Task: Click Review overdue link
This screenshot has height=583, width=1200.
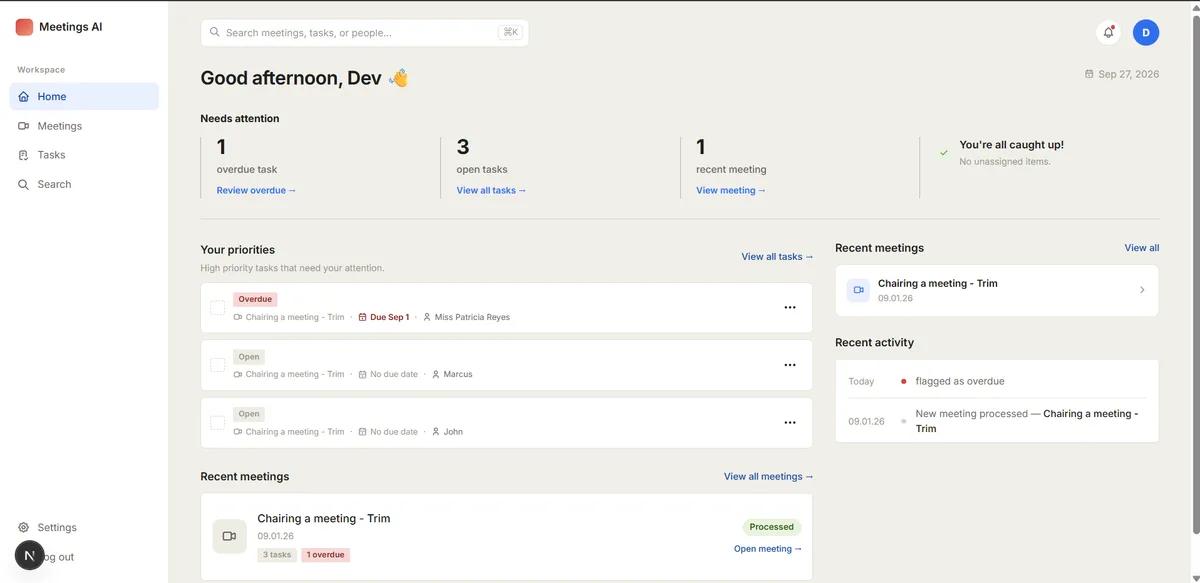Action: [257, 190]
